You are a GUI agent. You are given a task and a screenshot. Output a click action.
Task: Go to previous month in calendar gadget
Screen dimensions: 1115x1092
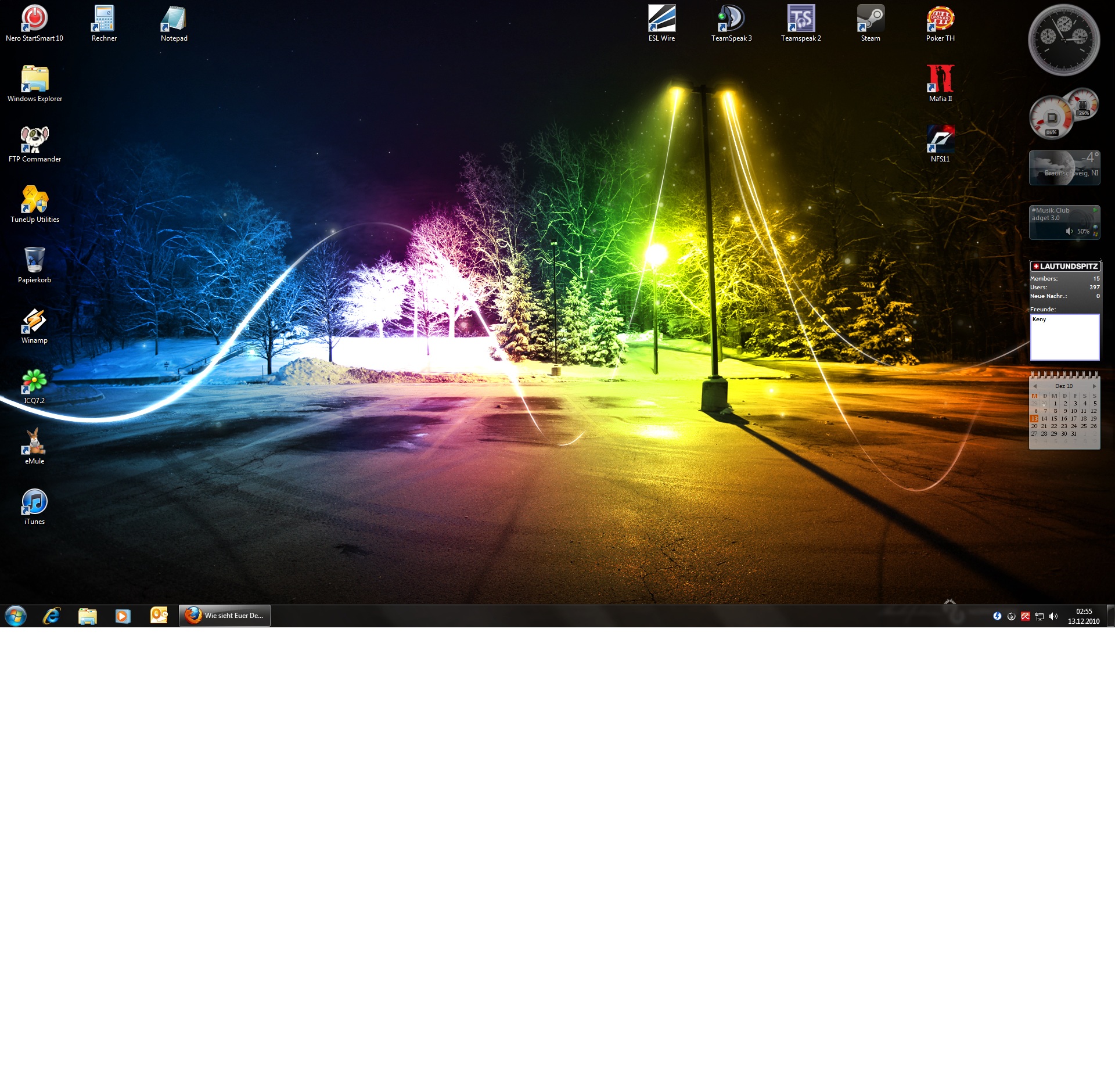pyautogui.click(x=1035, y=386)
